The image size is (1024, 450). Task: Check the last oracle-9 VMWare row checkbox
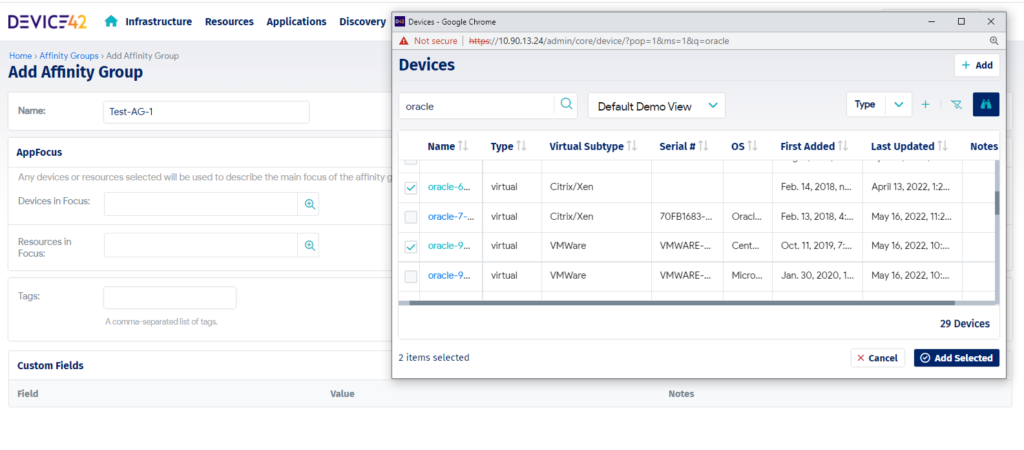tap(411, 276)
